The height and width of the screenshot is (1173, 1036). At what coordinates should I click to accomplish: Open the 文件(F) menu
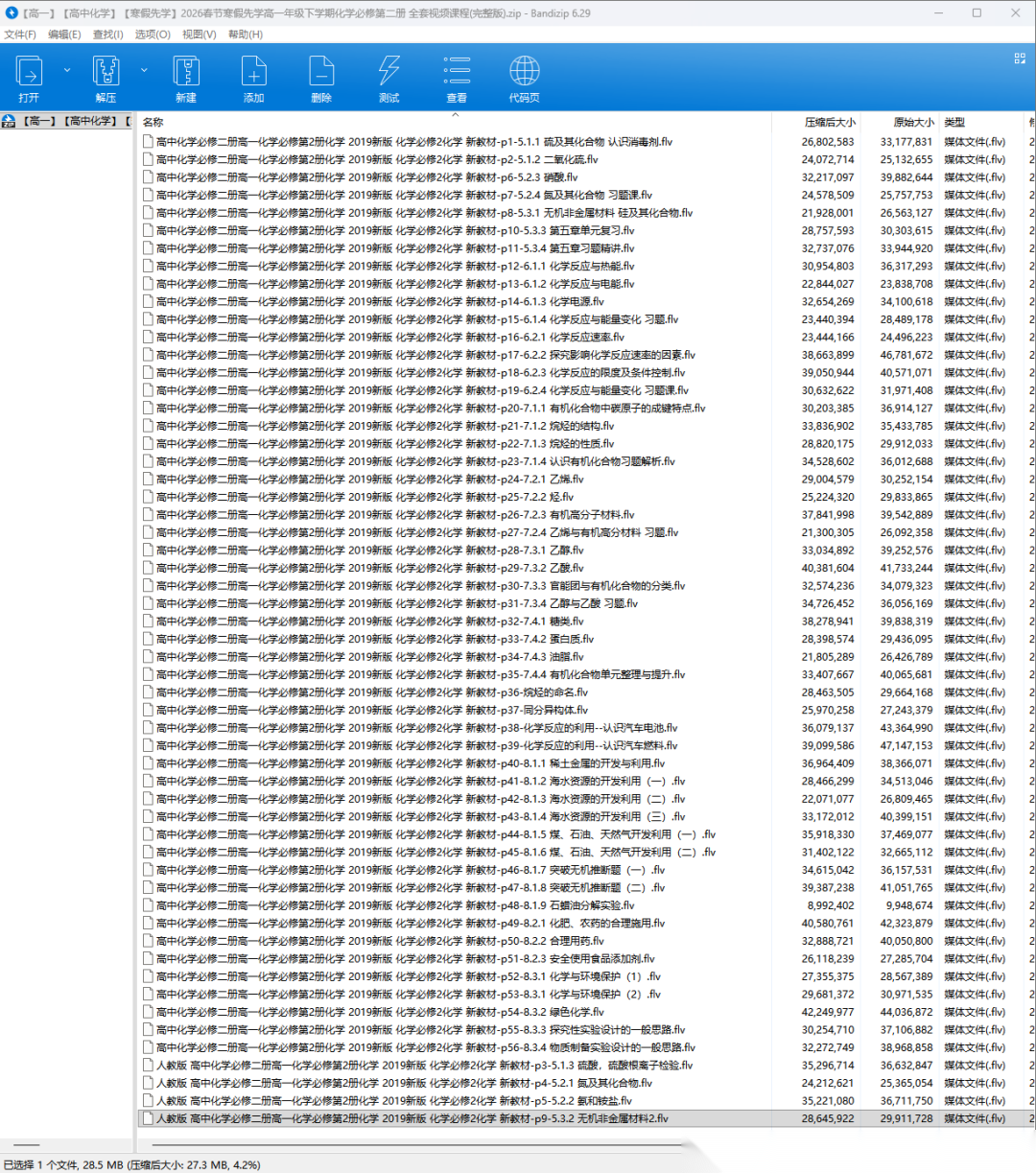(x=20, y=35)
